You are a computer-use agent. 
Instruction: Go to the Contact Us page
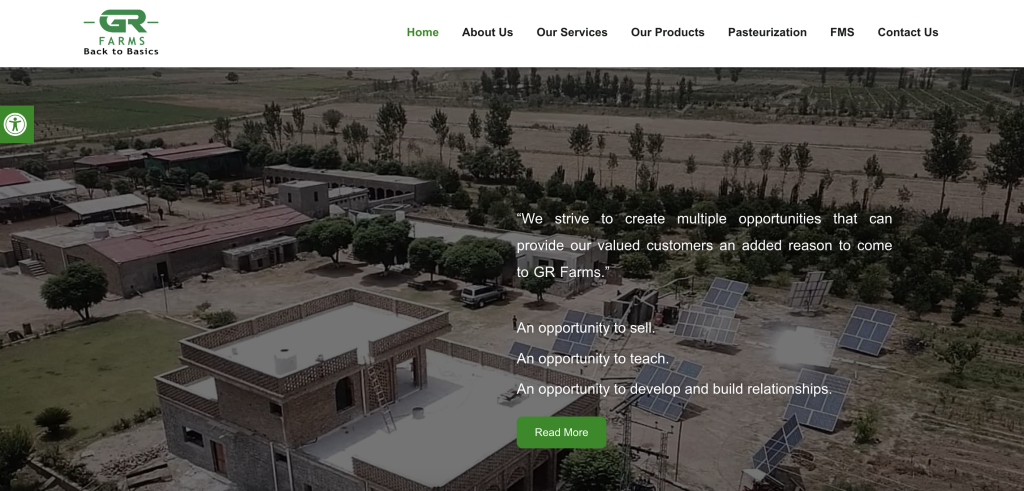click(908, 32)
